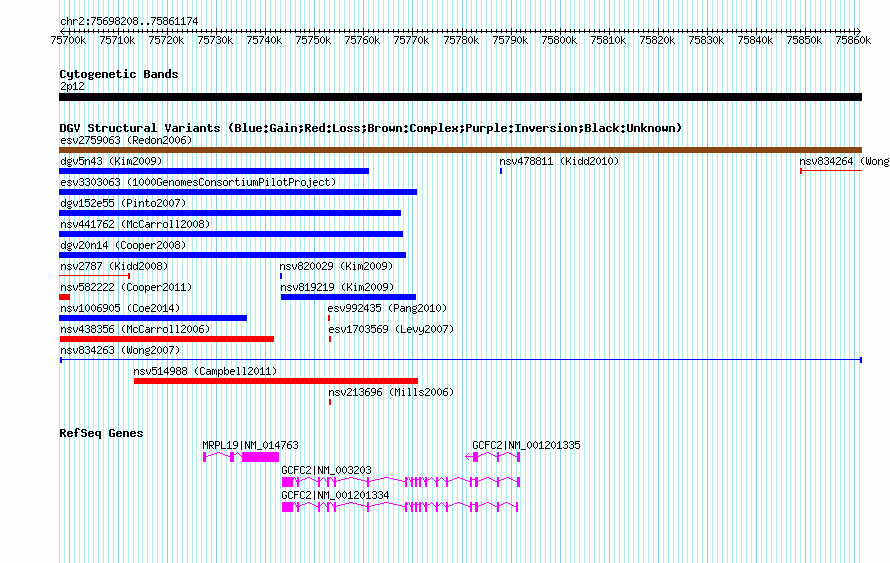Select the GCFC2|NM_003203 label
Image resolution: width=890 pixels, height=563 pixels.
(326, 470)
